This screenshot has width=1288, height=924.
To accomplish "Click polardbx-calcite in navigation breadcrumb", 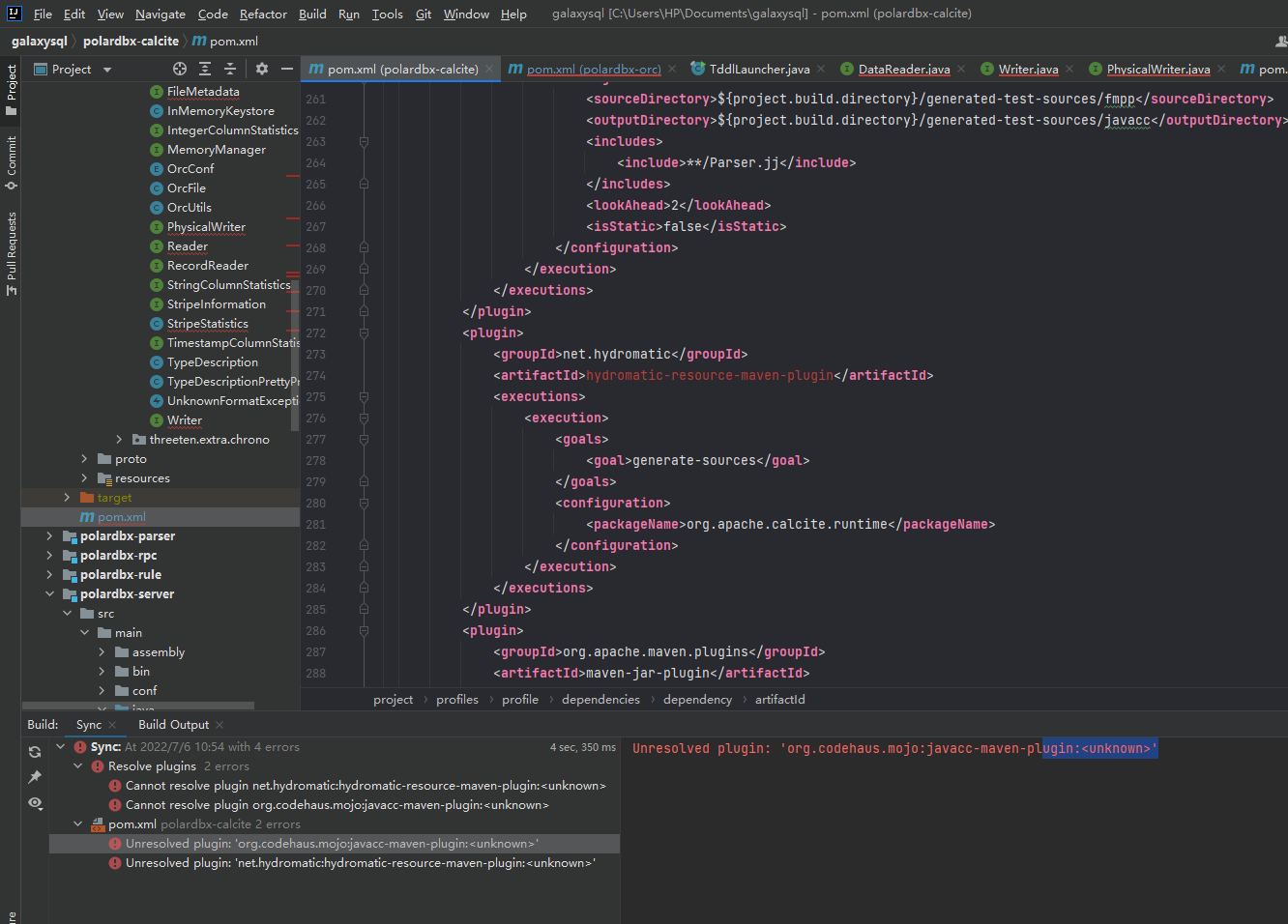I will point(131,41).
